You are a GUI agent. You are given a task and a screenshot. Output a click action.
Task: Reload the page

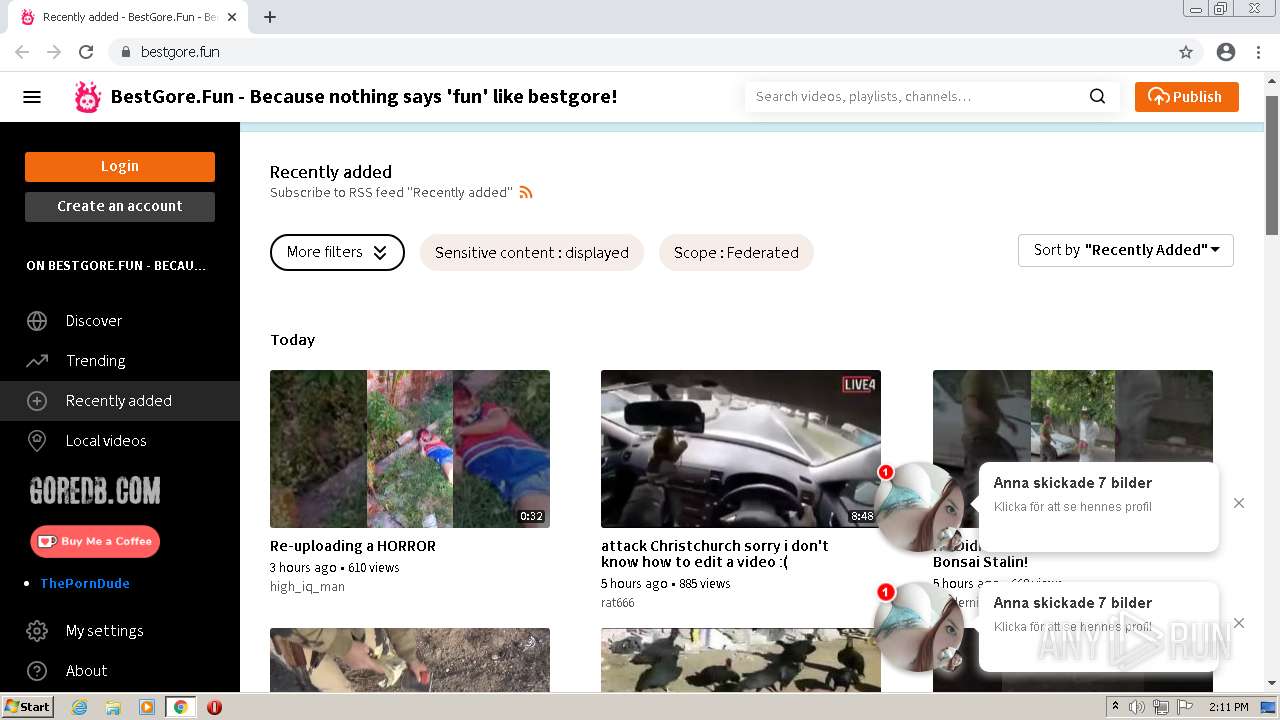86,52
